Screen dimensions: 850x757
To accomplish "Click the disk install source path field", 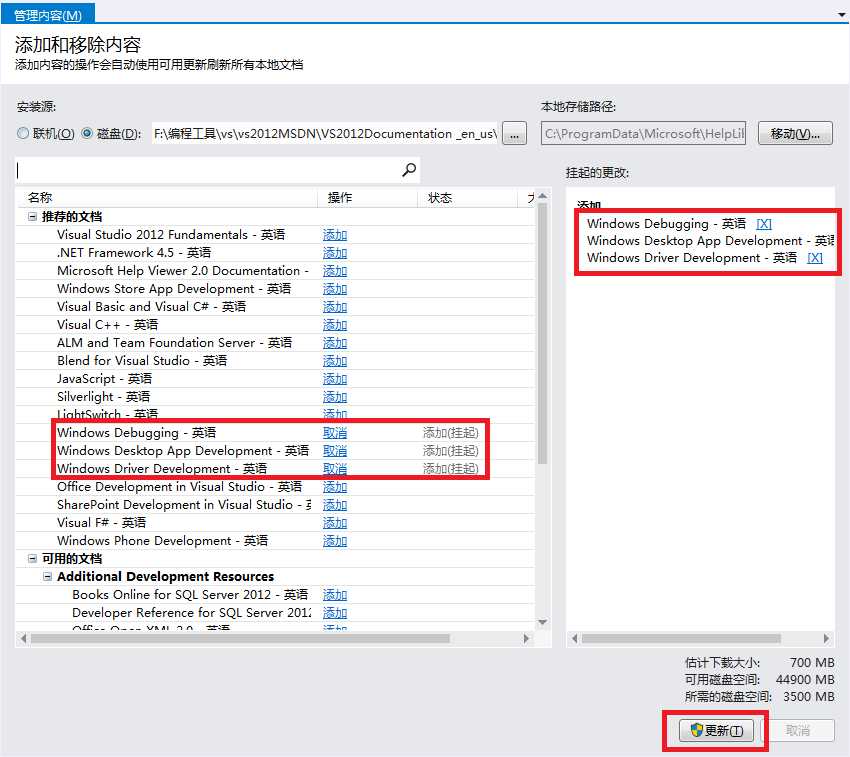I will [325, 133].
